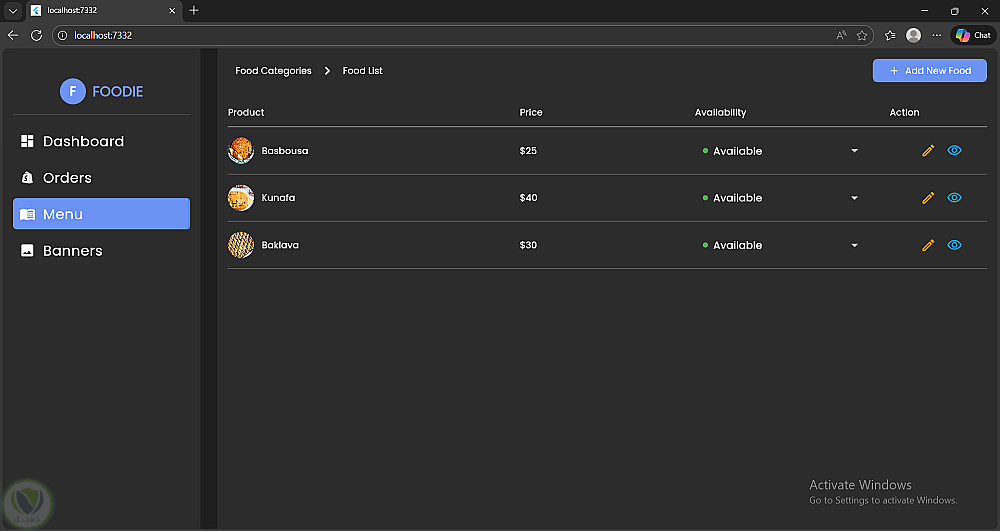Click the favorites star in address bar
This screenshot has width=1000, height=531.
[x=862, y=35]
